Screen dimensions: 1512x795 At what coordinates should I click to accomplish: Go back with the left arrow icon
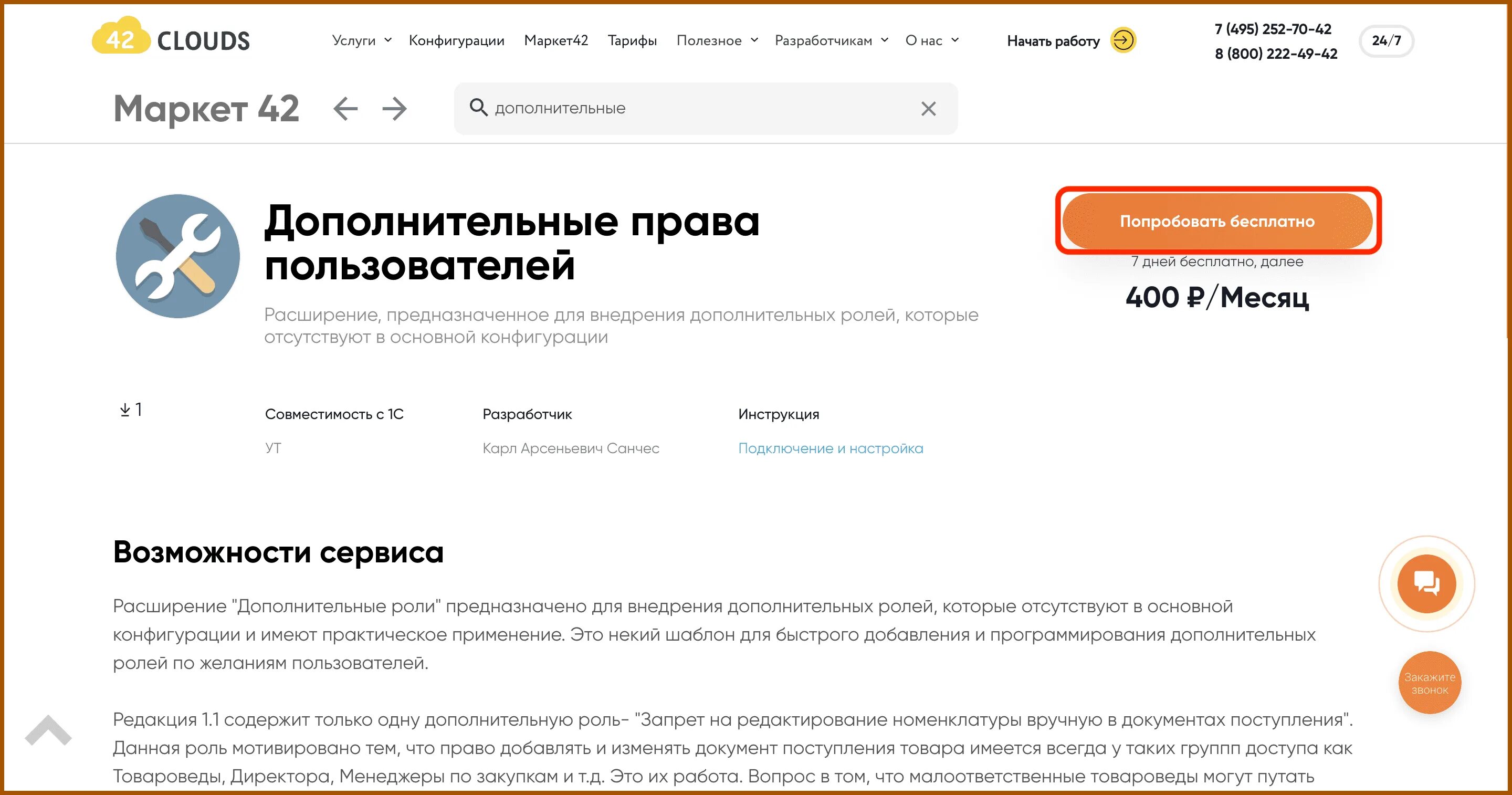[345, 109]
